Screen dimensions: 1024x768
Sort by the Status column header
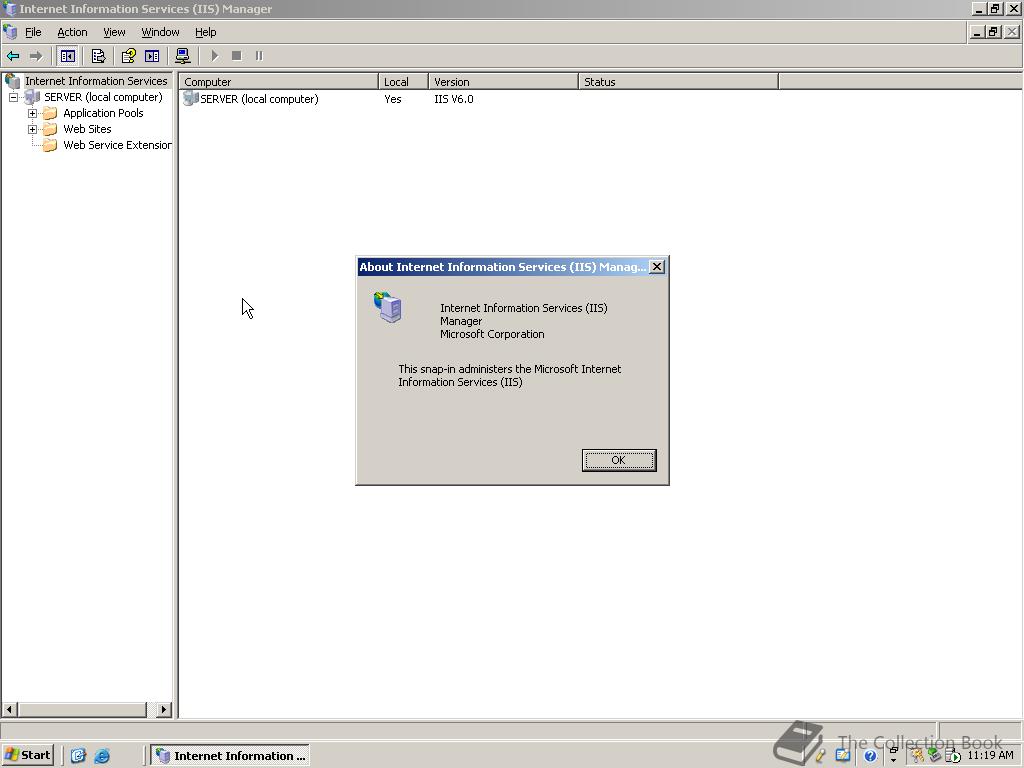[679, 82]
